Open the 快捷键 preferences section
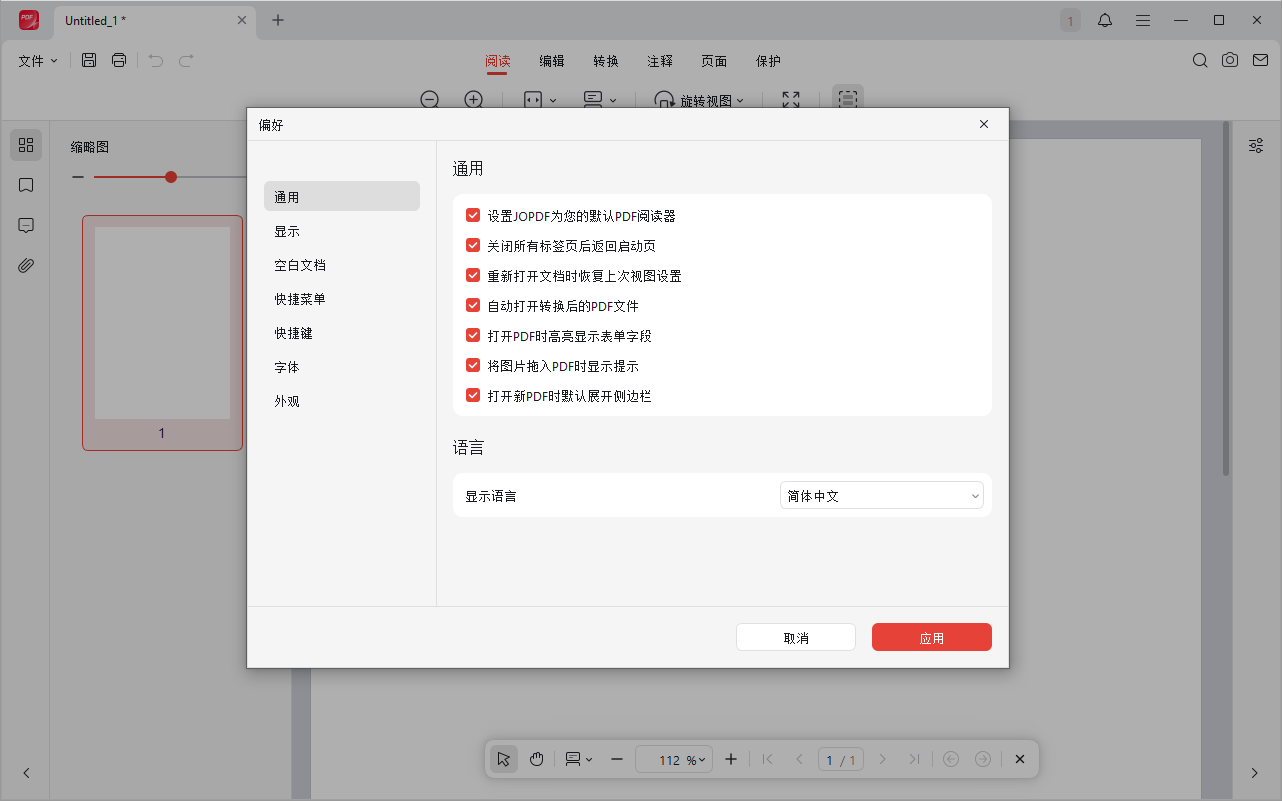1282x801 pixels. coord(342,333)
